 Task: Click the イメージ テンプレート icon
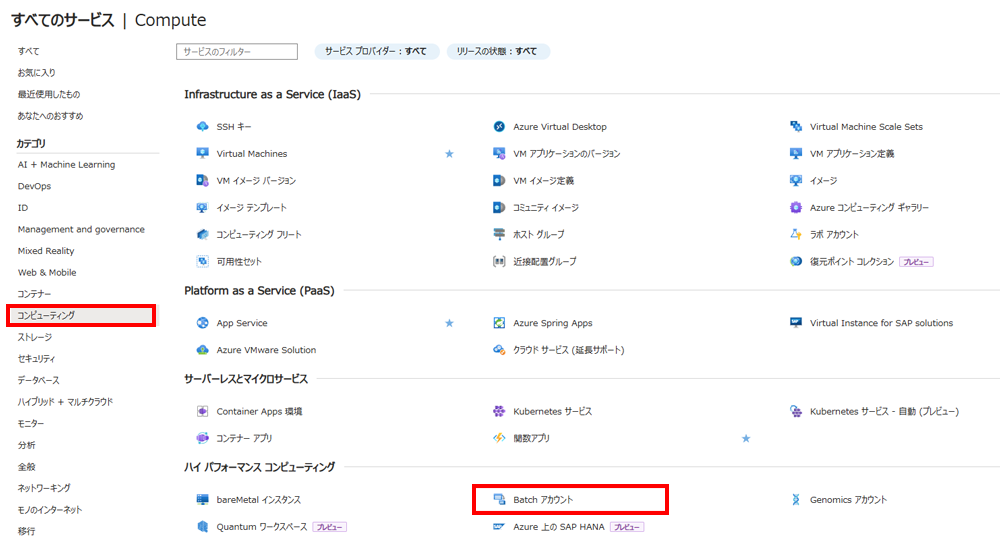[x=202, y=207]
